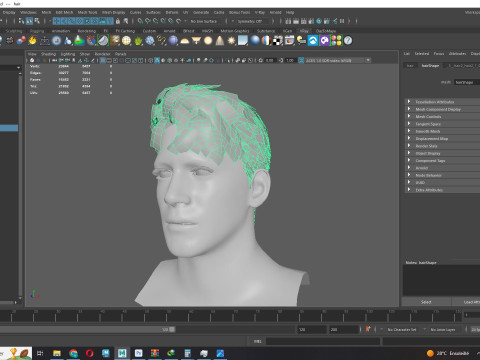The height and width of the screenshot is (360, 480).
Task: Open the viewport colorspace dropdown
Action: [x=339, y=60]
